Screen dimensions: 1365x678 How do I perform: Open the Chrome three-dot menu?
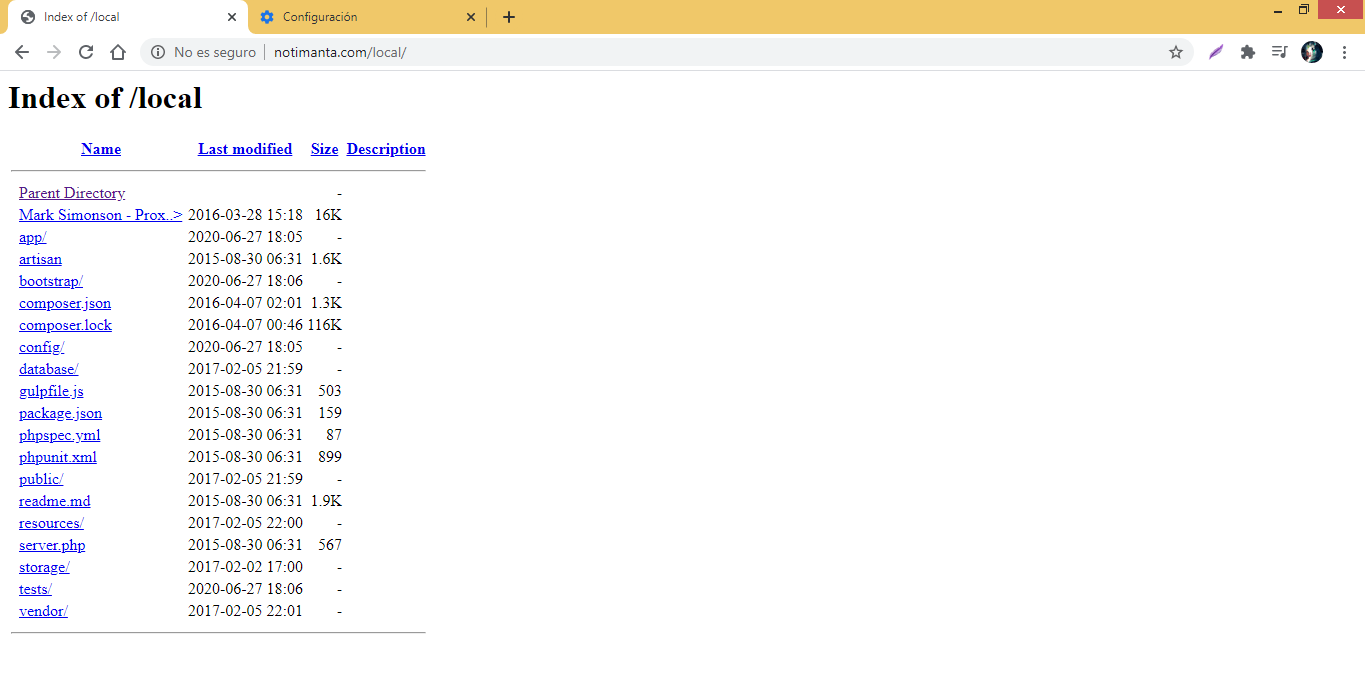point(1344,52)
